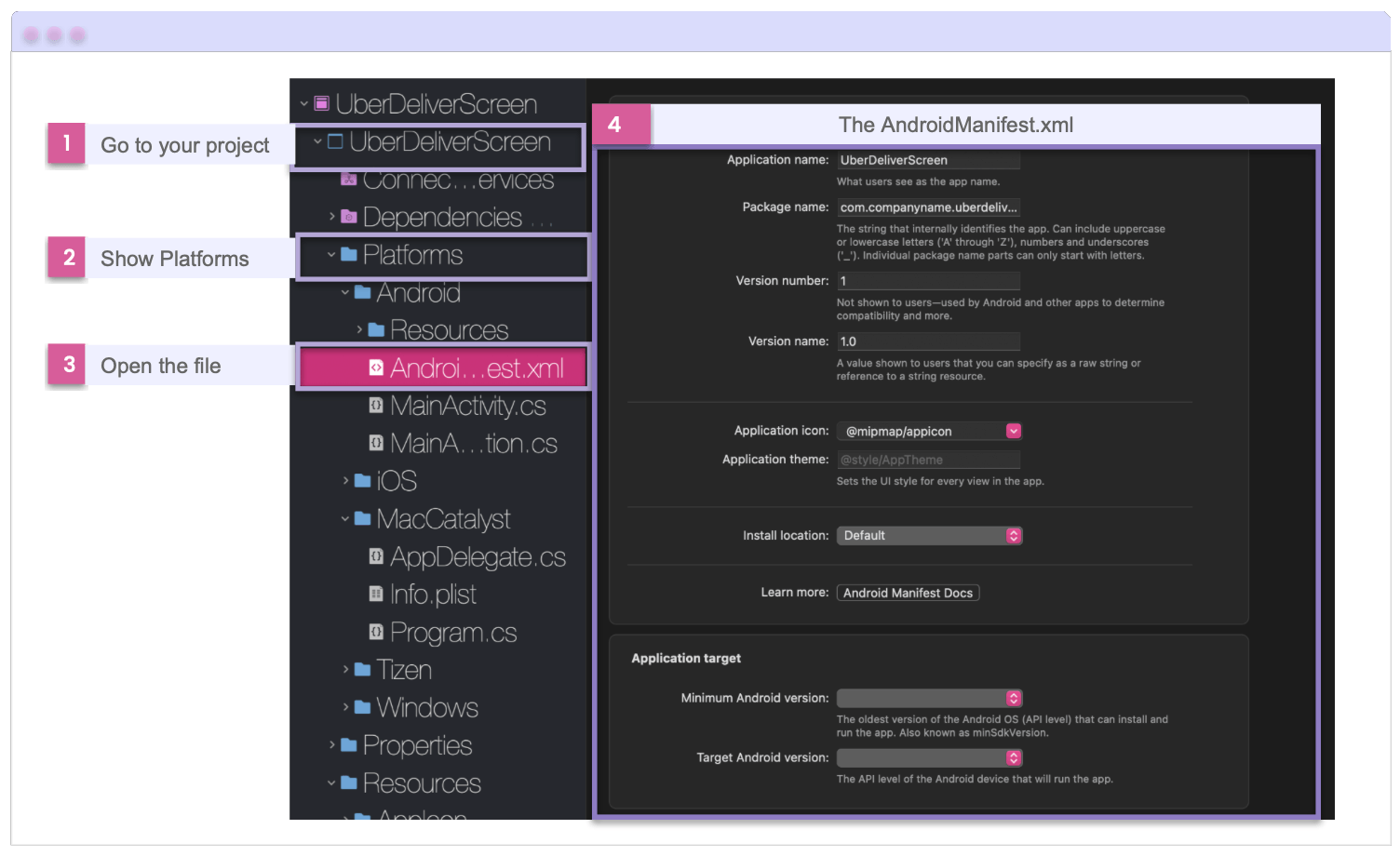Collapse the UberDeliverScreen project node
This screenshot has width=1400, height=856.
(x=317, y=141)
